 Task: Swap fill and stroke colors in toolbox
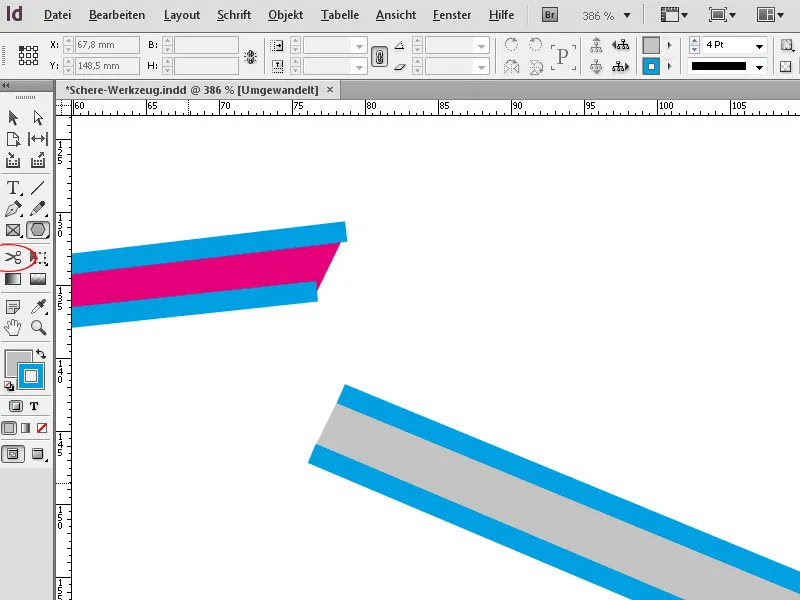click(41, 354)
